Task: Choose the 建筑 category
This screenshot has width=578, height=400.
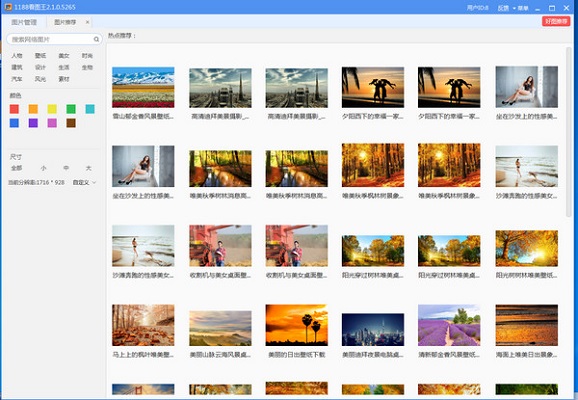Action: 17,67
